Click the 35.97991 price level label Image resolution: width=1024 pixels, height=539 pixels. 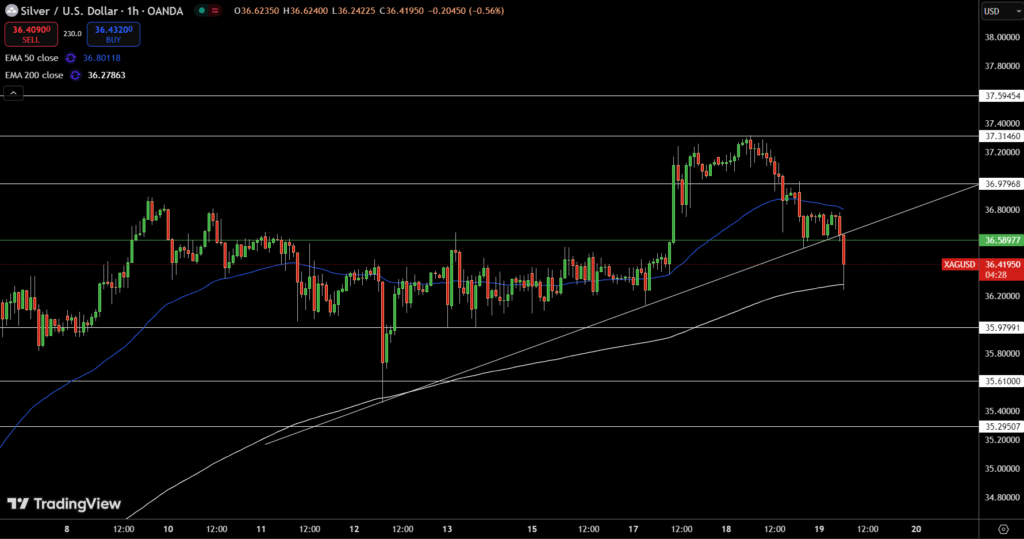1002,328
